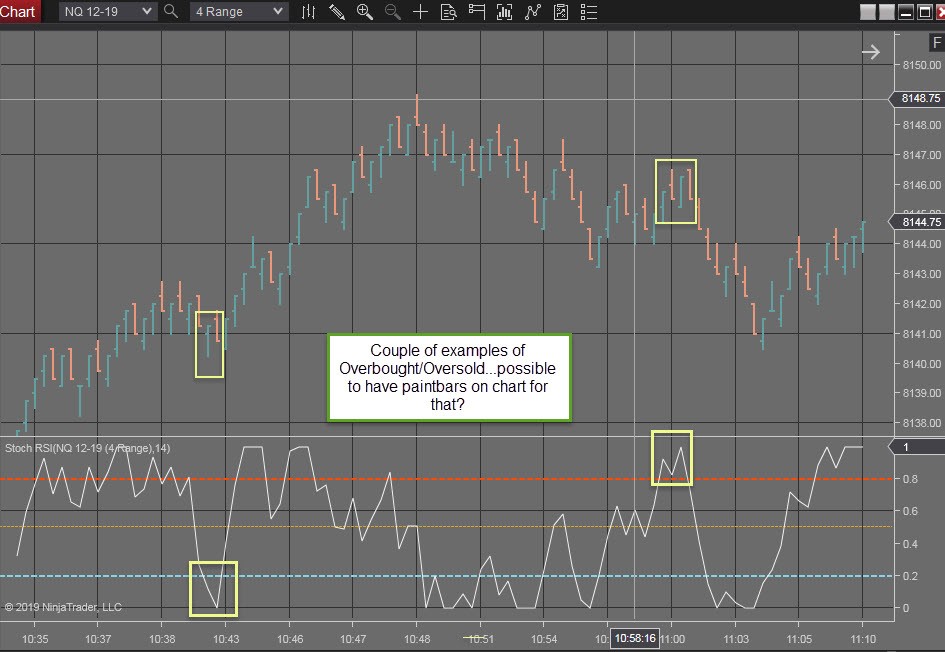The height and width of the screenshot is (652, 945).
Task: Select the Drawing Tools pencil icon
Action: click(x=336, y=12)
